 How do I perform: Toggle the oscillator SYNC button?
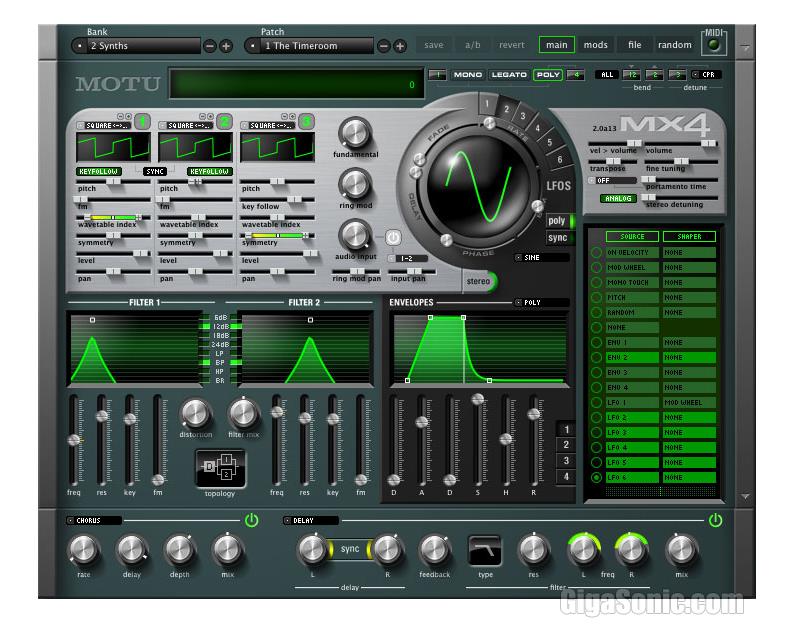[x=155, y=172]
